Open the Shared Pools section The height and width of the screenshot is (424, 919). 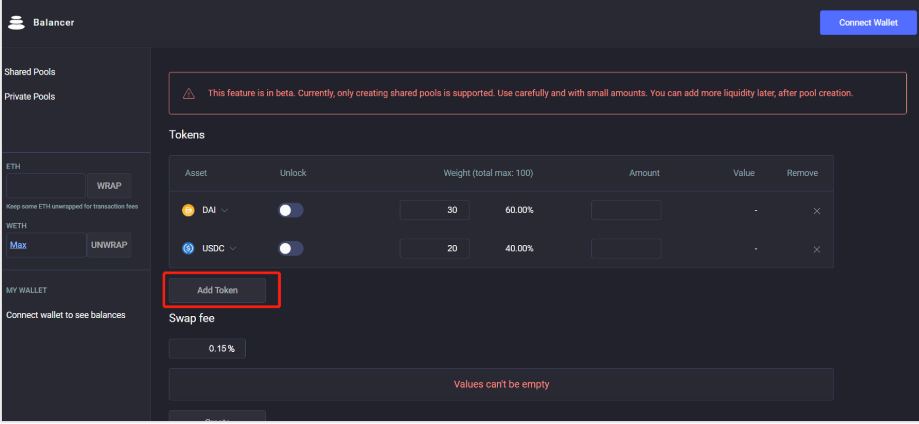[x=30, y=73]
